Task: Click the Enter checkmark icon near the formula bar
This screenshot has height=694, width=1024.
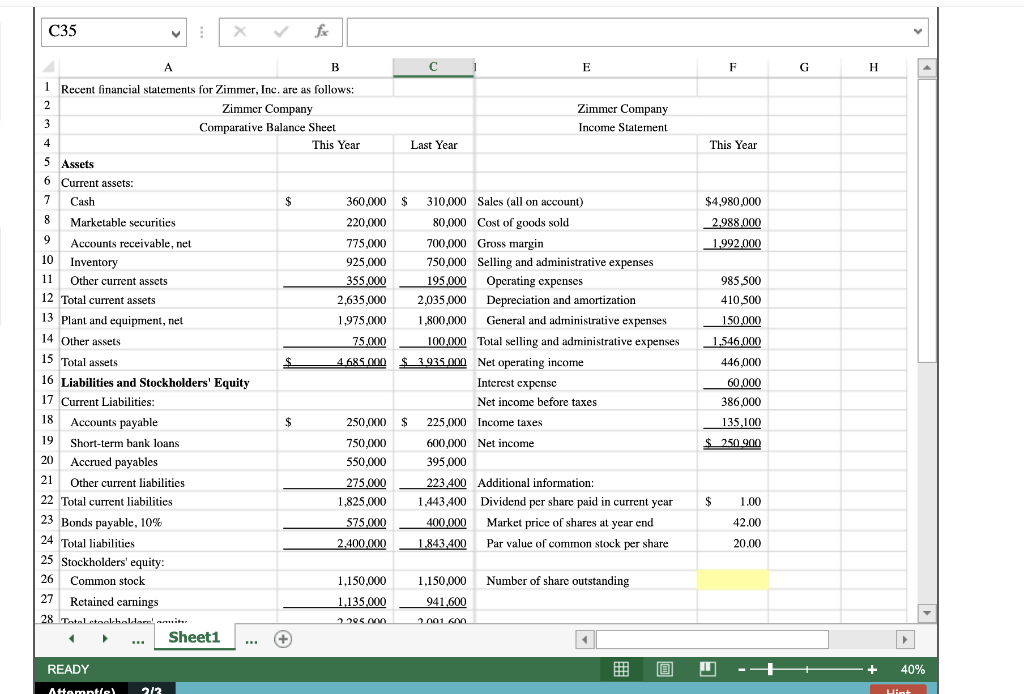Action: 280,31
